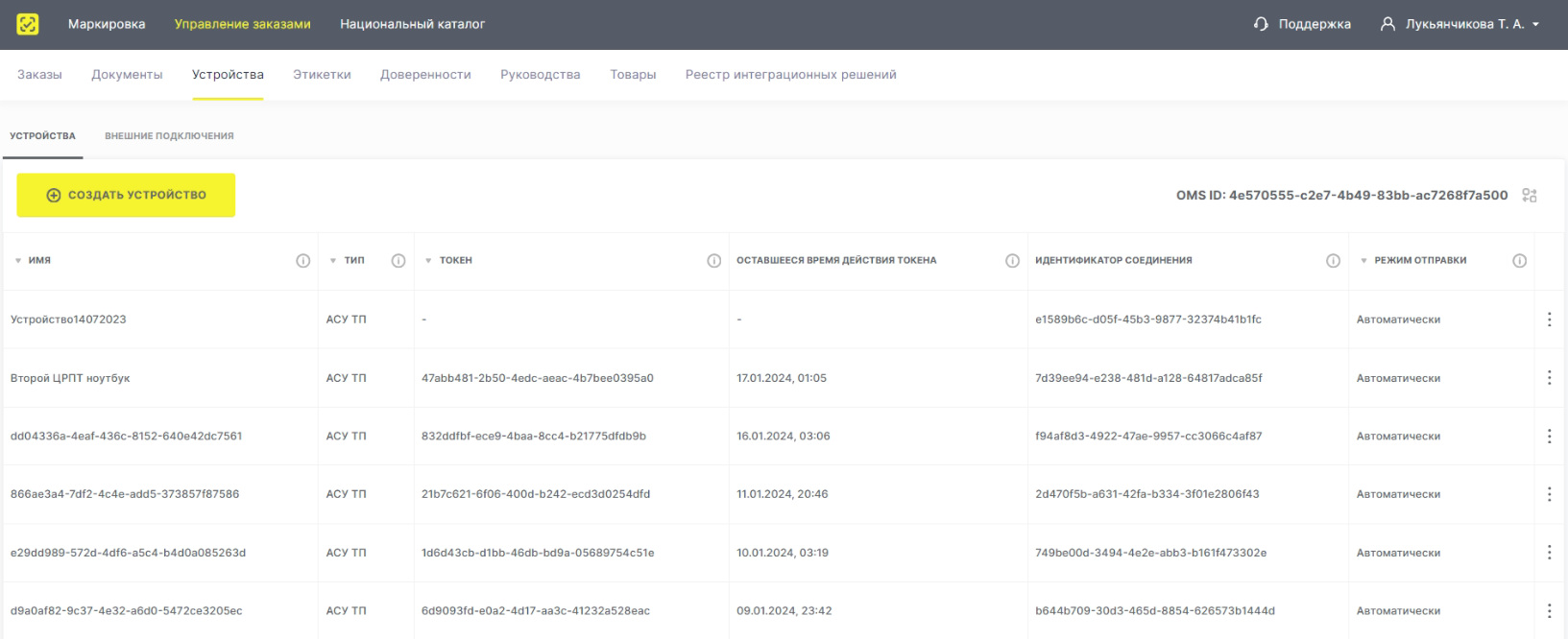Screen dimensions: 1568x639
Task: Open user menu Лукьянчикова Т. А.
Action: (x=1459, y=24)
